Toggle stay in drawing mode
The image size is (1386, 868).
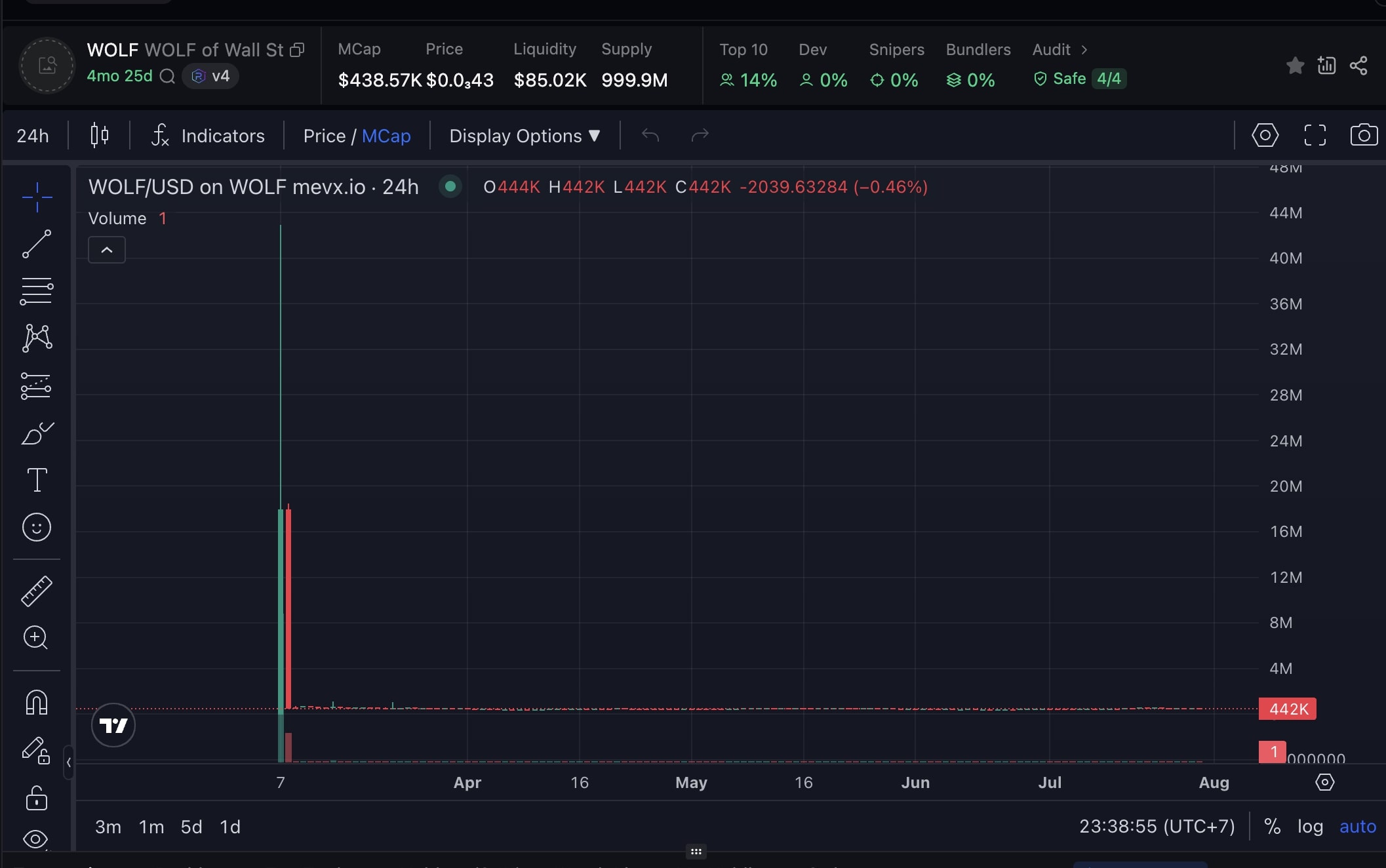pos(36,751)
